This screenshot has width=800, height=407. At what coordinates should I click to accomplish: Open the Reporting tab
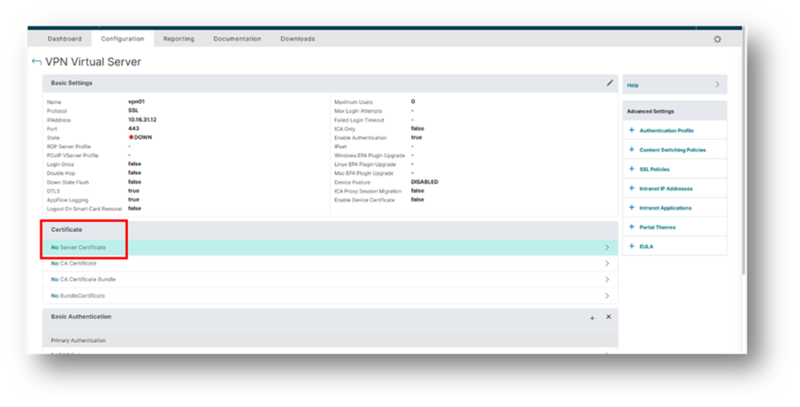click(179, 39)
